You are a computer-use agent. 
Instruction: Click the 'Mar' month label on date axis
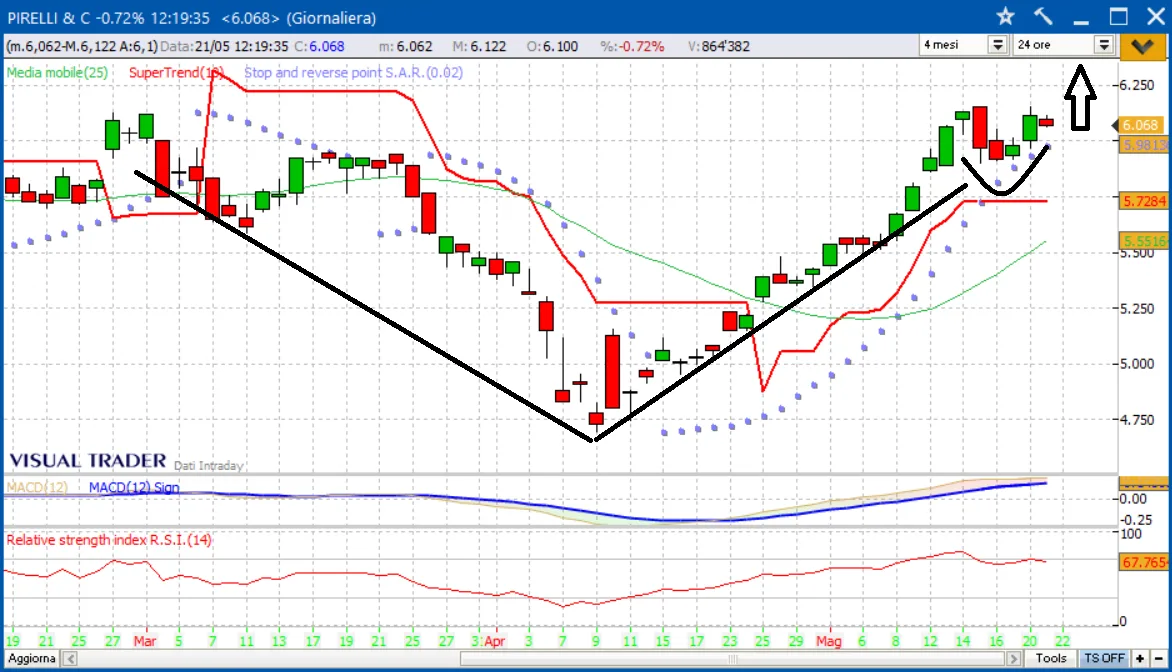click(x=145, y=641)
